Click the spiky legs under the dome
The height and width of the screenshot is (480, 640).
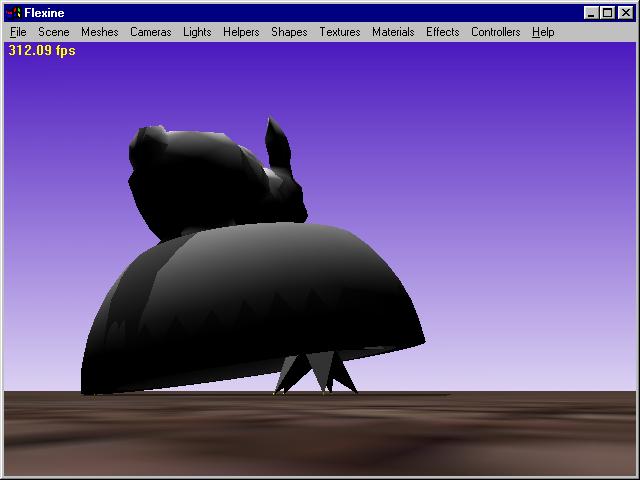coord(316,373)
